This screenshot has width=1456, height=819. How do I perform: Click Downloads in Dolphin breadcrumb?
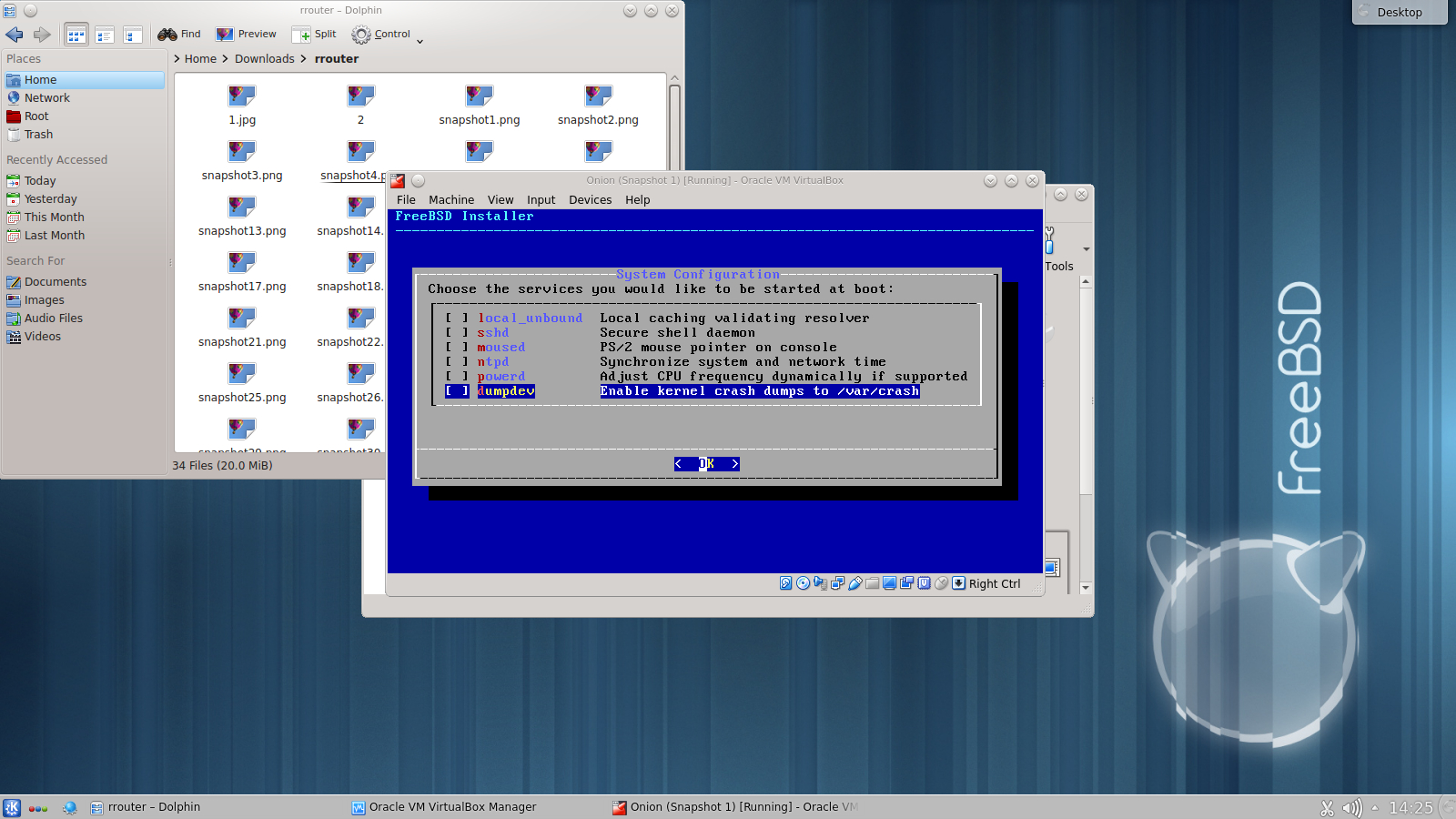[x=265, y=59]
